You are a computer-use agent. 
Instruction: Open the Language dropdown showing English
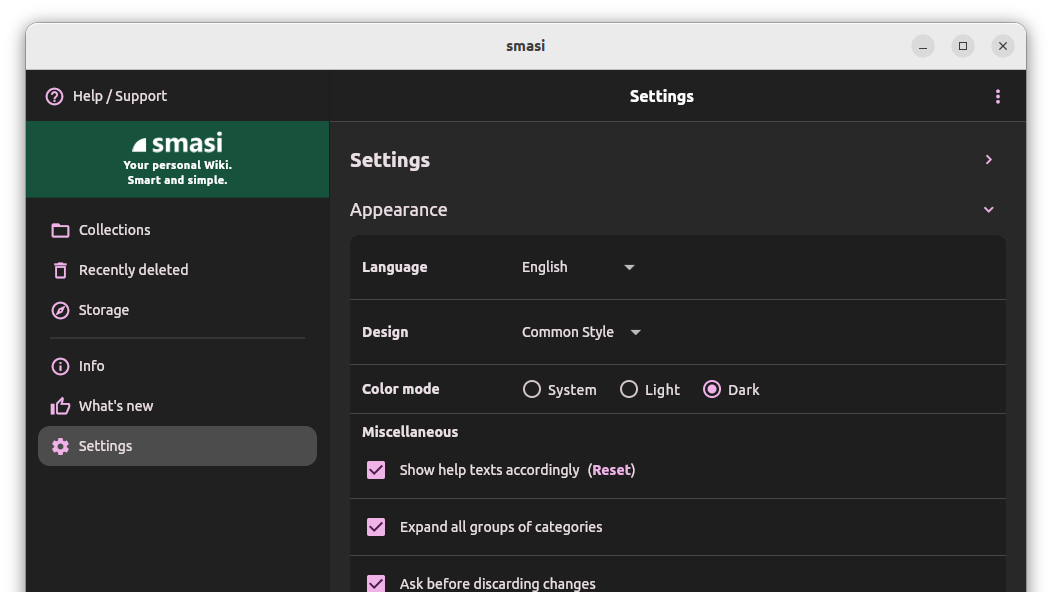pos(578,267)
